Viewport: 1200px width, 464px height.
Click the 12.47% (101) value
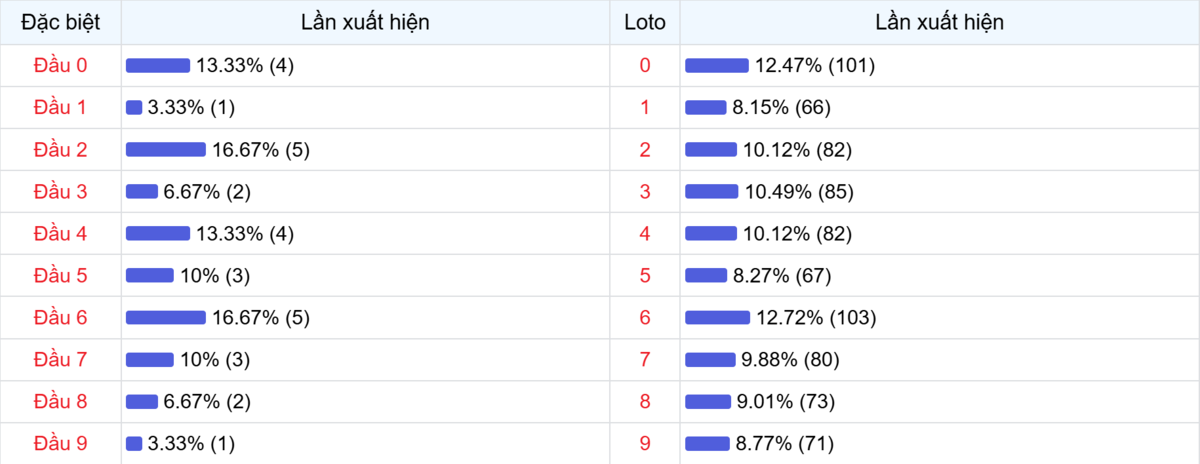click(x=815, y=65)
